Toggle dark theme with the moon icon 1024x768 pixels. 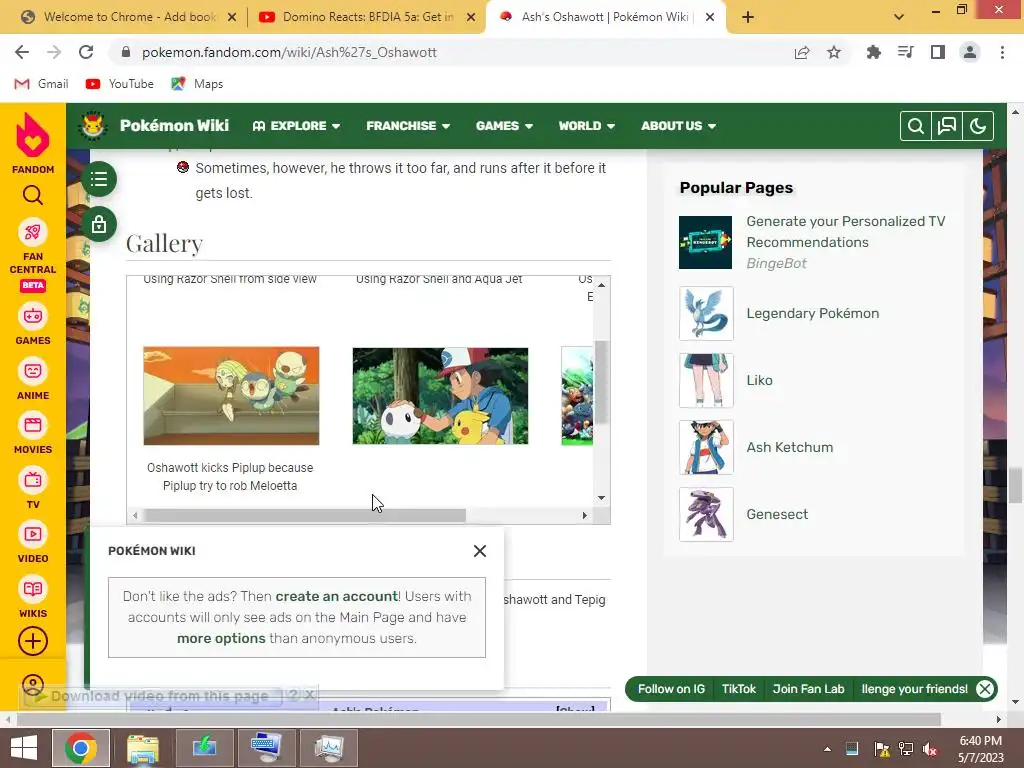978,126
